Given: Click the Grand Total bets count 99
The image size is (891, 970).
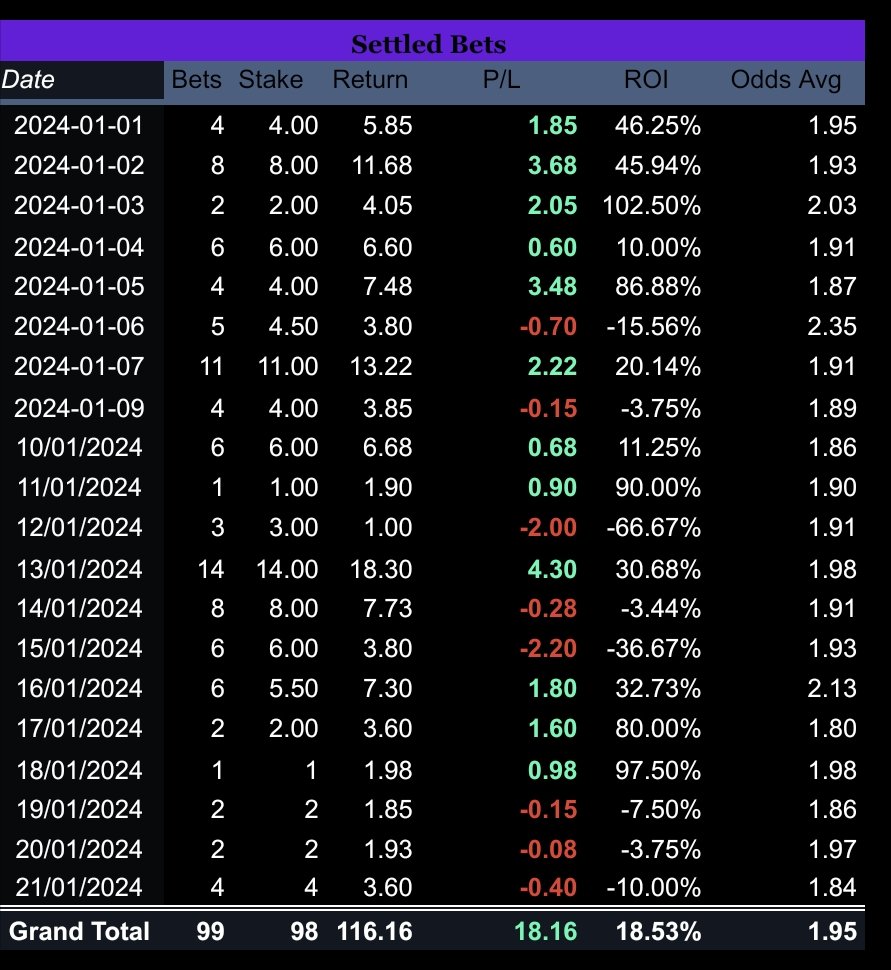Looking at the screenshot, I should [x=210, y=931].
